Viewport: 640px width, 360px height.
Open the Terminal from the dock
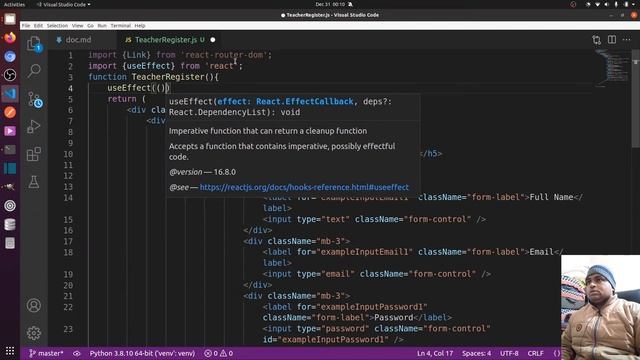pyautogui.click(x=10, y=150)
